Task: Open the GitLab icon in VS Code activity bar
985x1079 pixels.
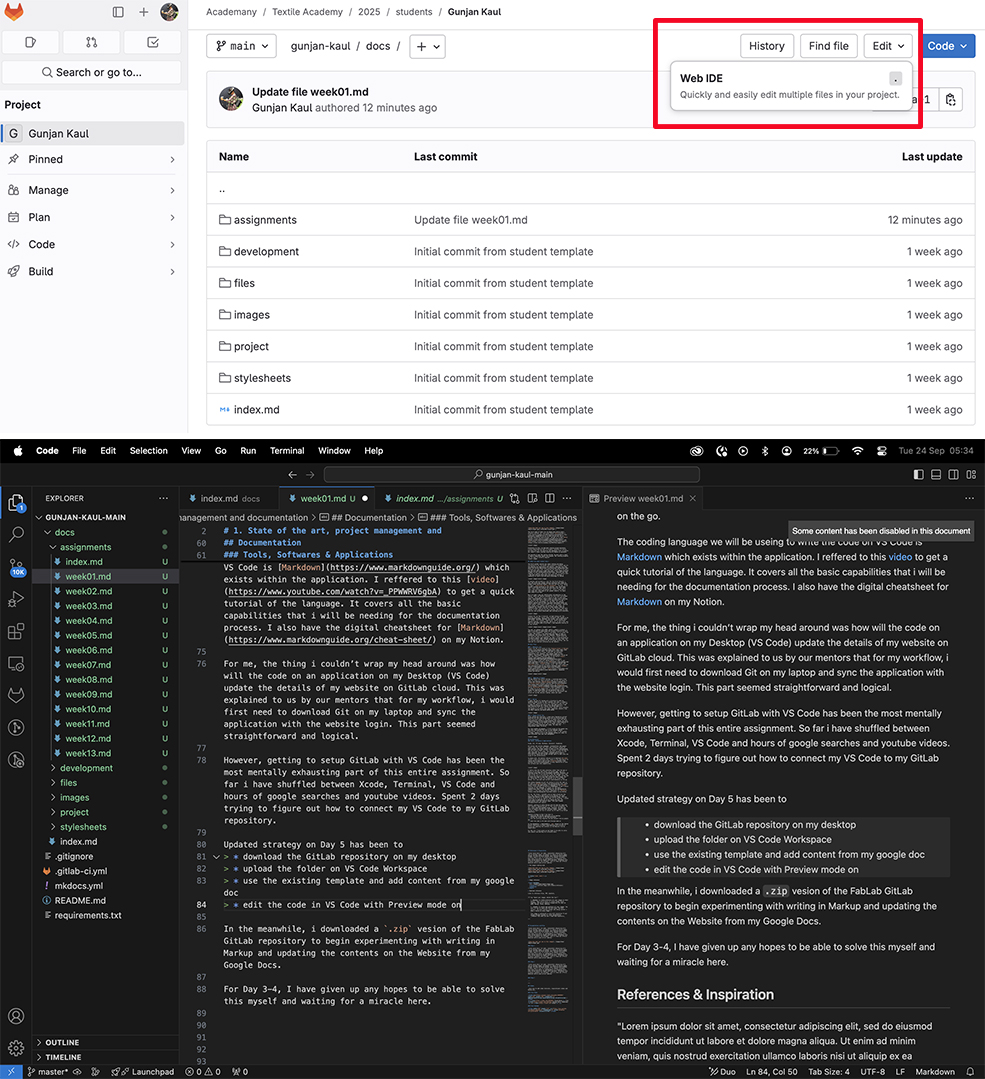Action: (x=16, y=695)
